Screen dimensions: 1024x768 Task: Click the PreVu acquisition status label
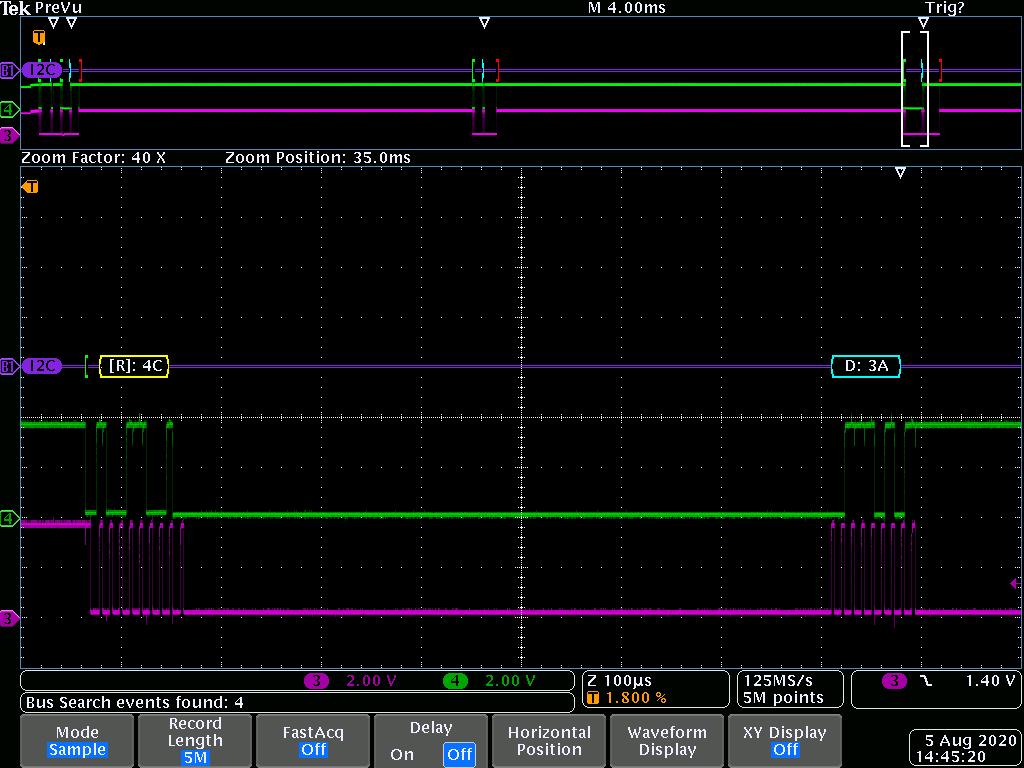coord(59,8)
